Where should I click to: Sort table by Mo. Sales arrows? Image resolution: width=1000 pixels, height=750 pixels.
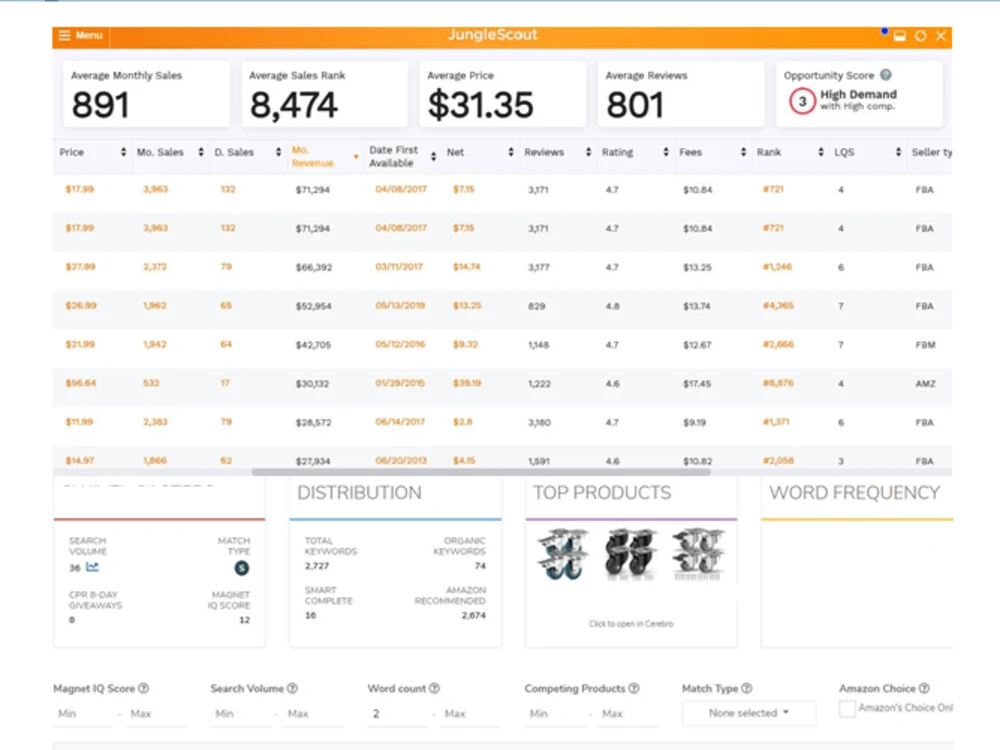(201, 152)
